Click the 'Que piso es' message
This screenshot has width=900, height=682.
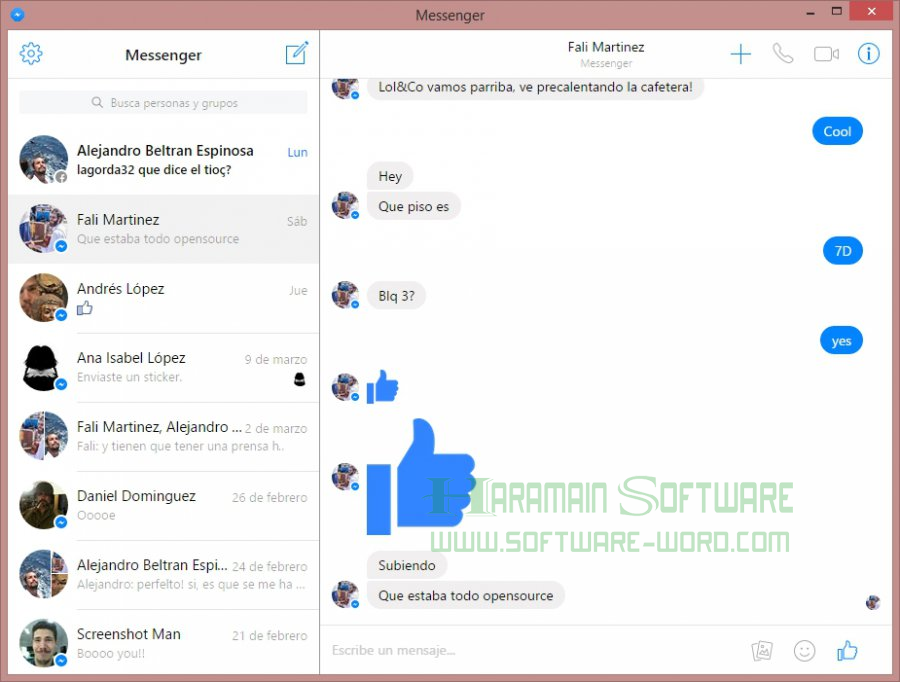(413, 206)
